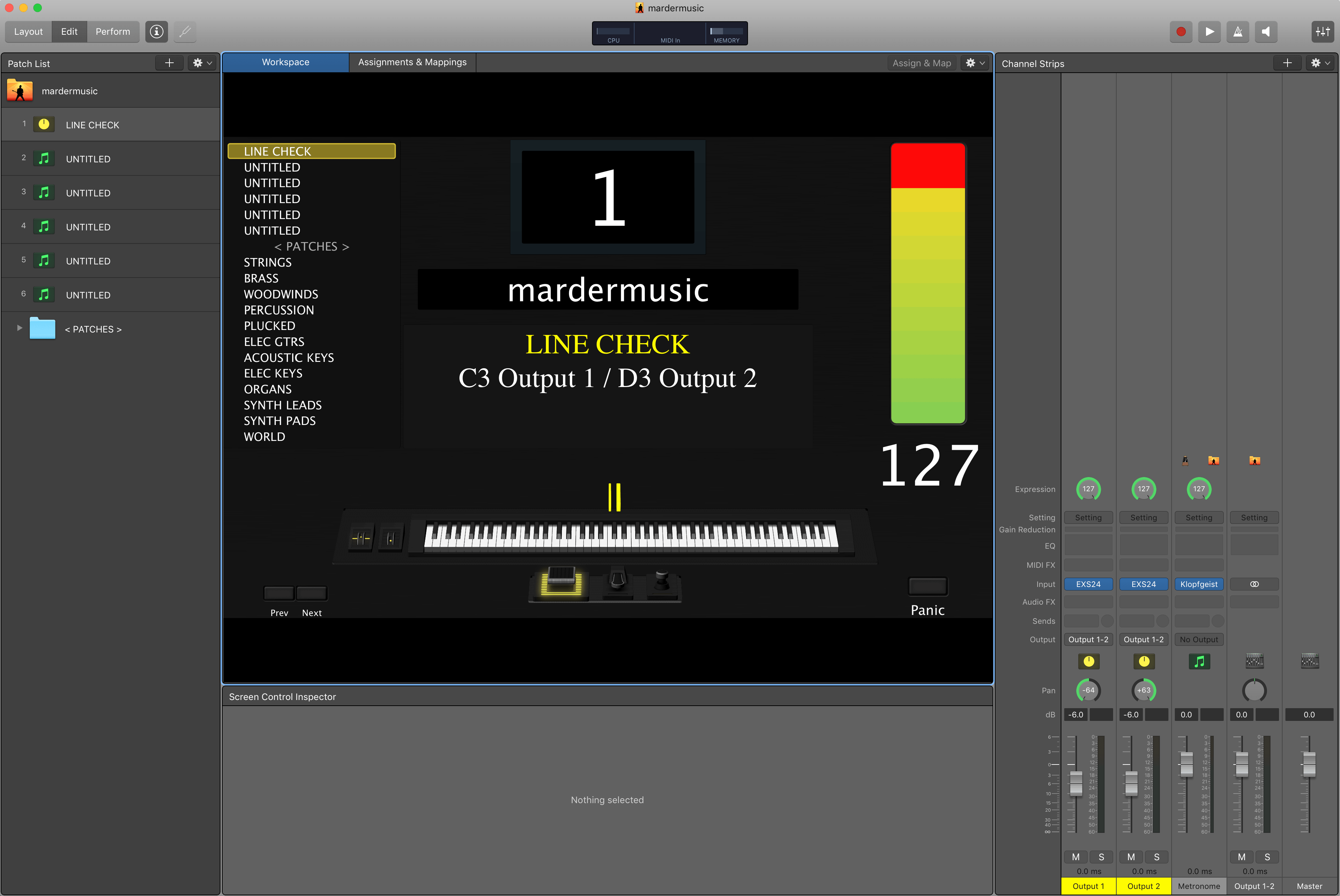Mute the Output 1 channel strip
The width and height of the screenshot is (1340, 896).
pos(1076,857)
